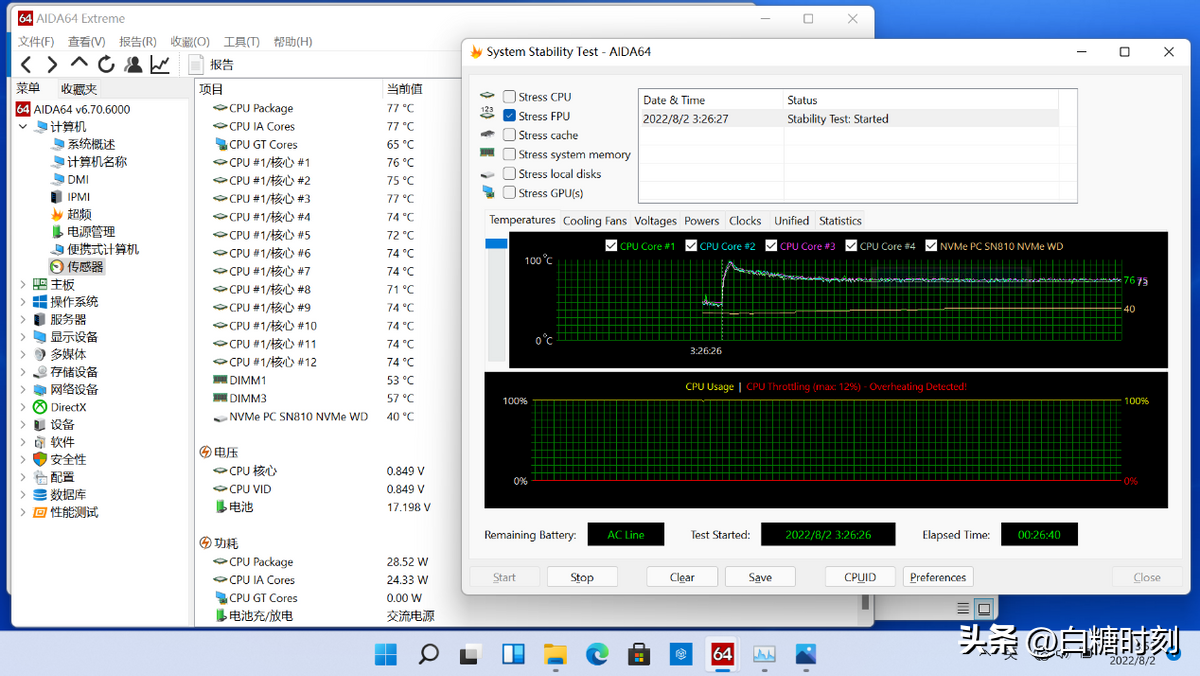
Task: Toggle NVMe PC SN810 graph checkbox
Action: pos(932,246)
